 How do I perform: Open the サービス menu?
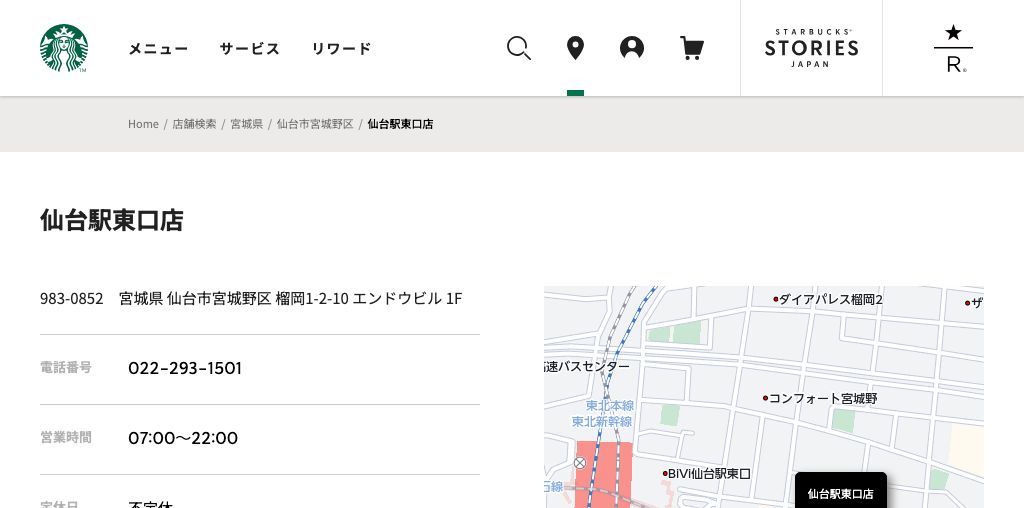point(249,49)
